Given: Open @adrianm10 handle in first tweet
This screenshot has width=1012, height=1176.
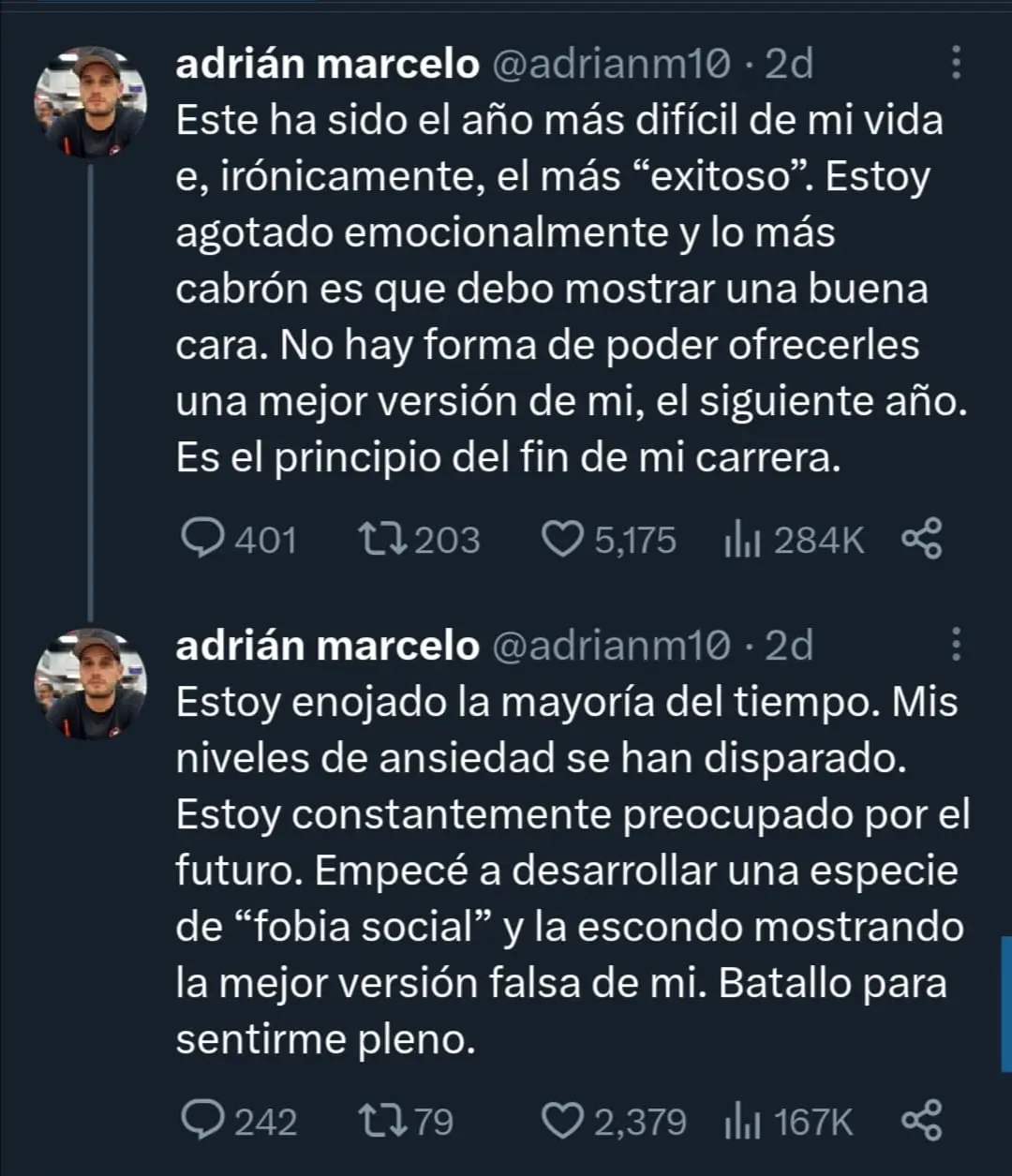Looking at the screenshot, I should (610, 64).
